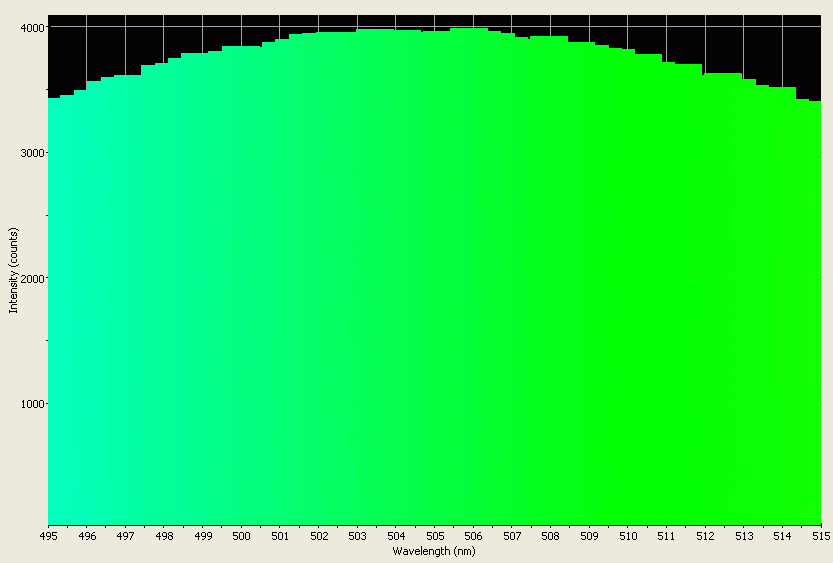The width and height of the screenshot is (833, 563).
Task: Click the "Wavelength (nm)" axis title
Action: point(433,551)
